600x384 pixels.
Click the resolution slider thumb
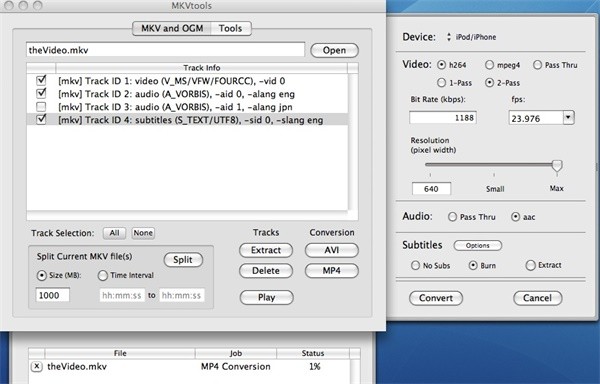coord(557,166)
